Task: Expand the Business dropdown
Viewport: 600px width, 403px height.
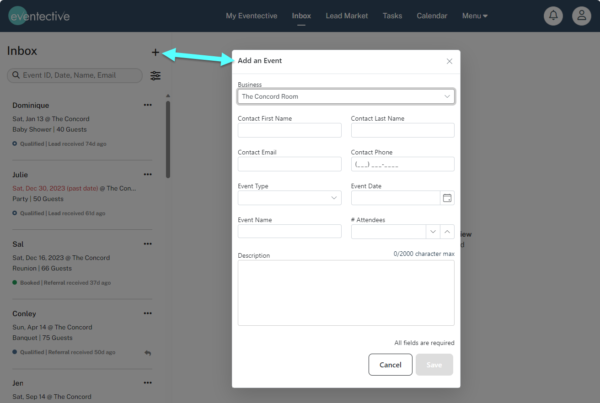Action: (x=447, y=96)
